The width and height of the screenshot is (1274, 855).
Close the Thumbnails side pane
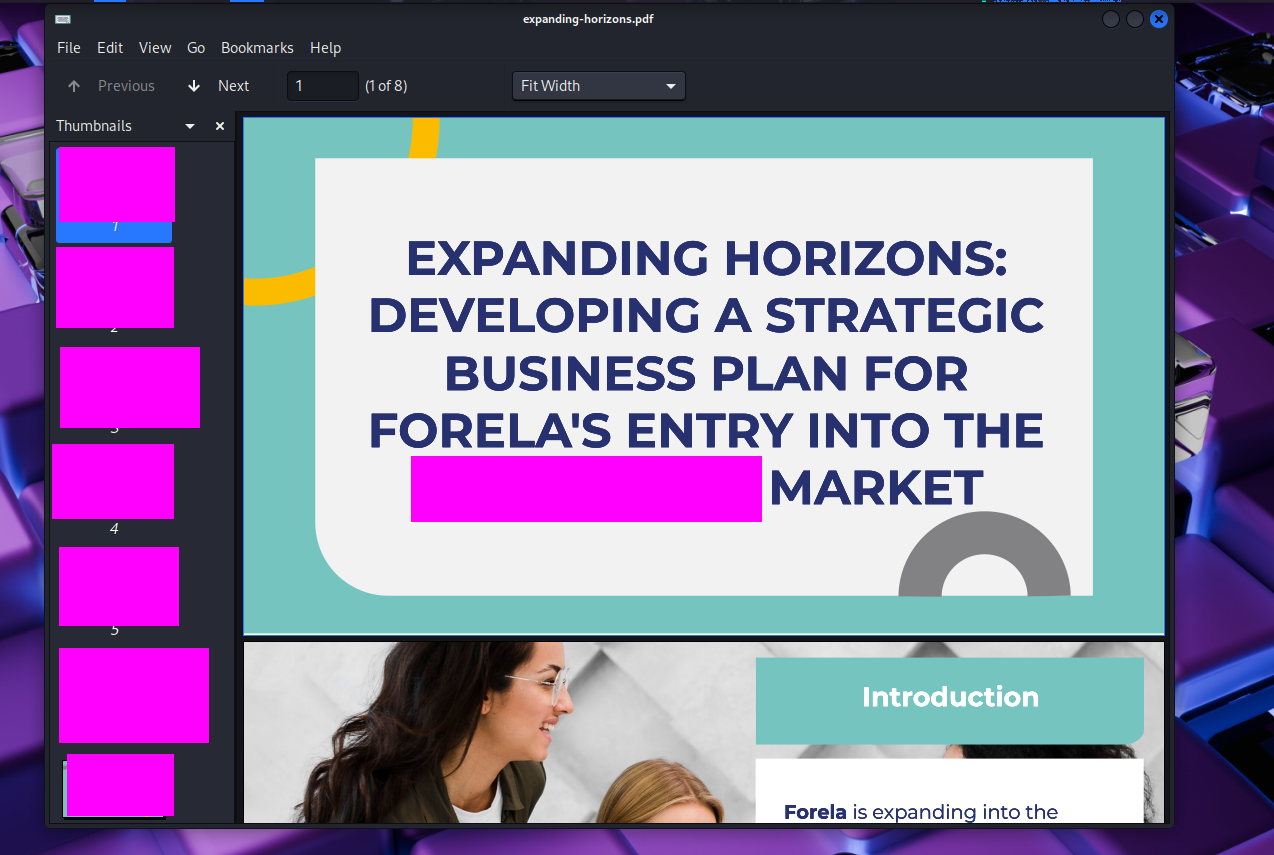pos(220,126)
